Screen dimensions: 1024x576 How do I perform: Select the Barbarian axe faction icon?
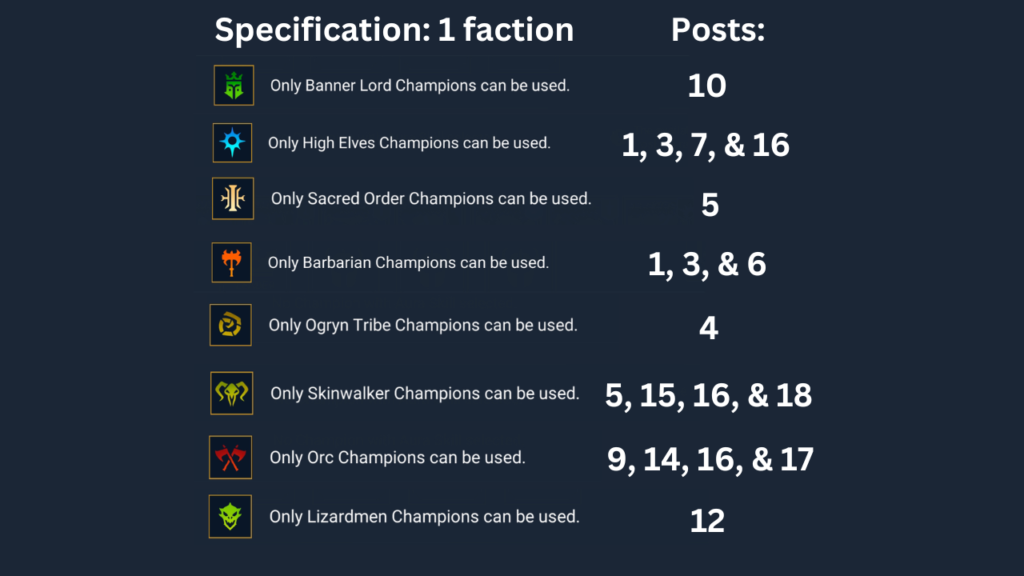[x=232, y=263]
